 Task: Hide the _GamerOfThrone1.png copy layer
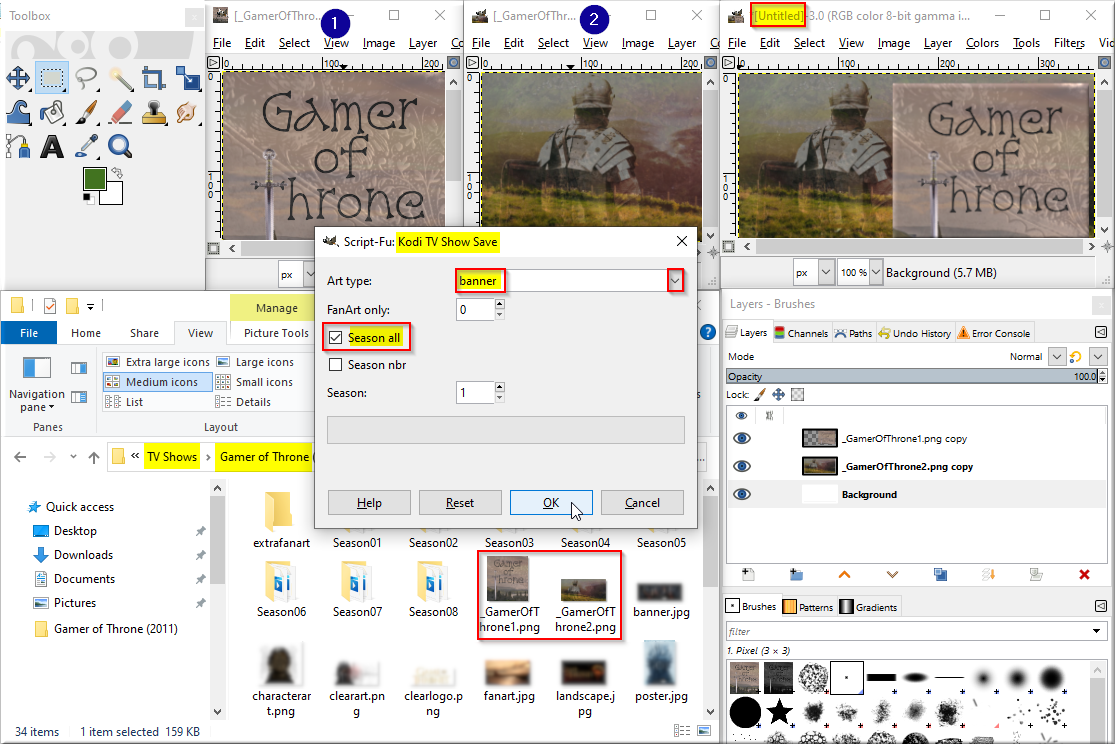(742, 438)
